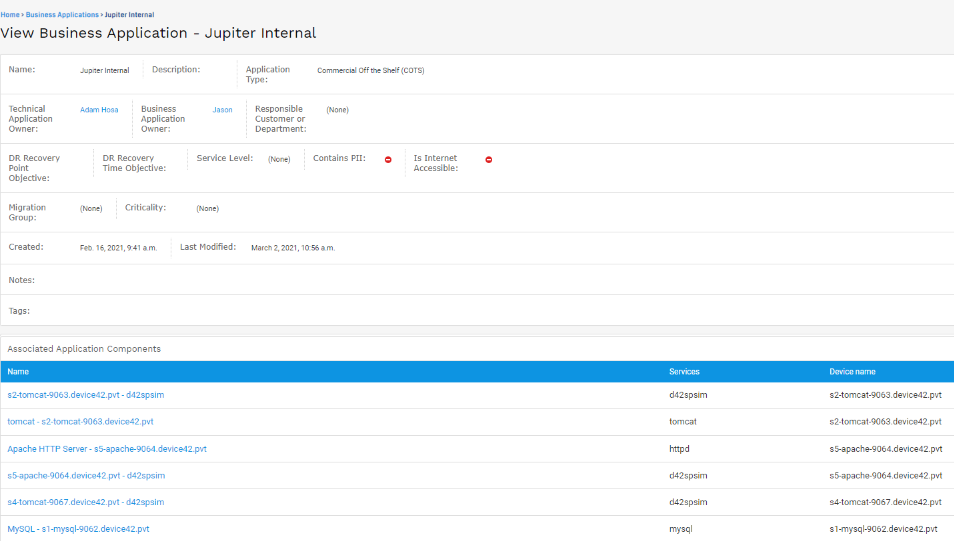
Task: Select the mysql service cell
Action: (681, 529)
